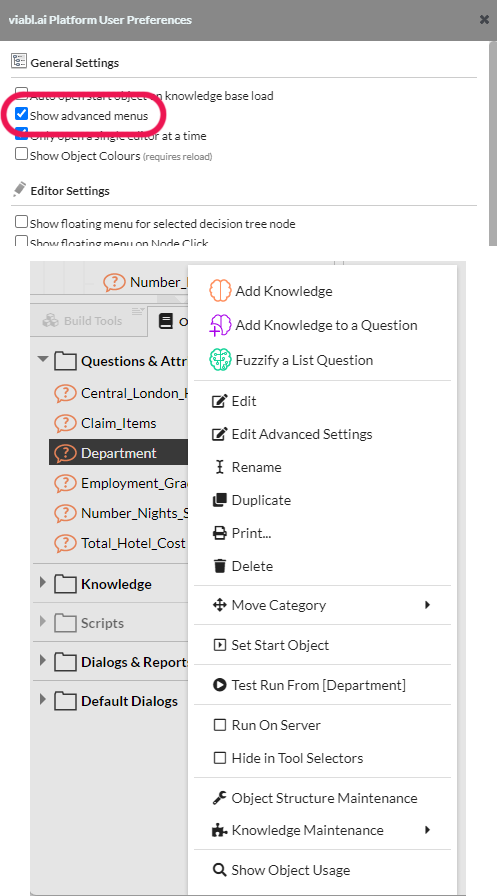Expand the Default Dialogs folder arrow
497x896 pixels.
[42, 699]
